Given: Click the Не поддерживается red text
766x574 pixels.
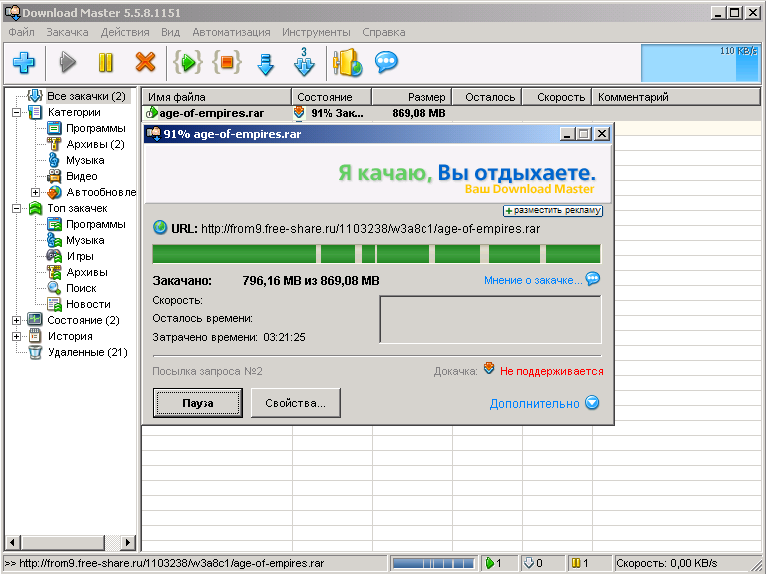Looking at the screenshot, I should coord(552,371).
